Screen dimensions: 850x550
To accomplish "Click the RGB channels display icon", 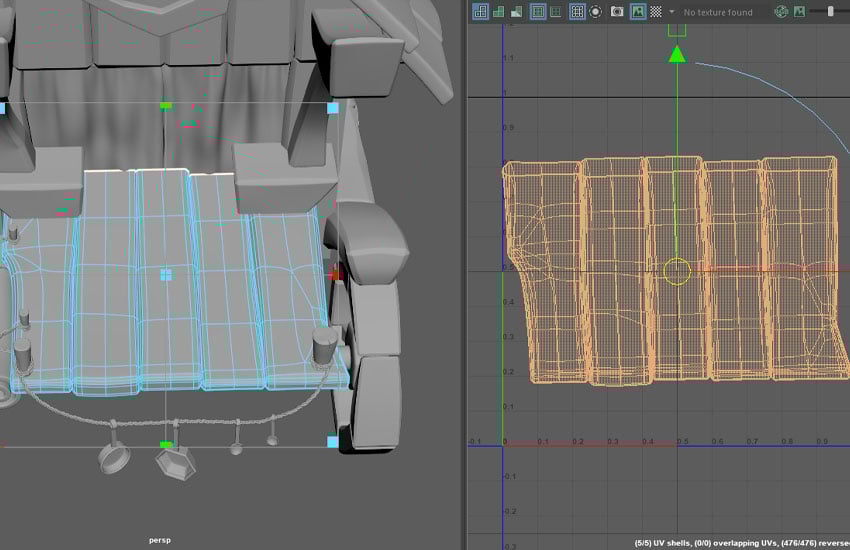I will pos(781,12).
